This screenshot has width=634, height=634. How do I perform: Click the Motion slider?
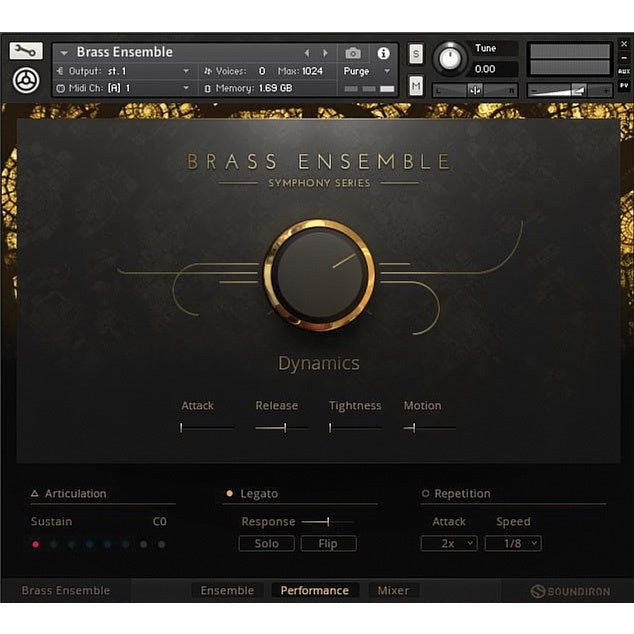coord(429,427)
